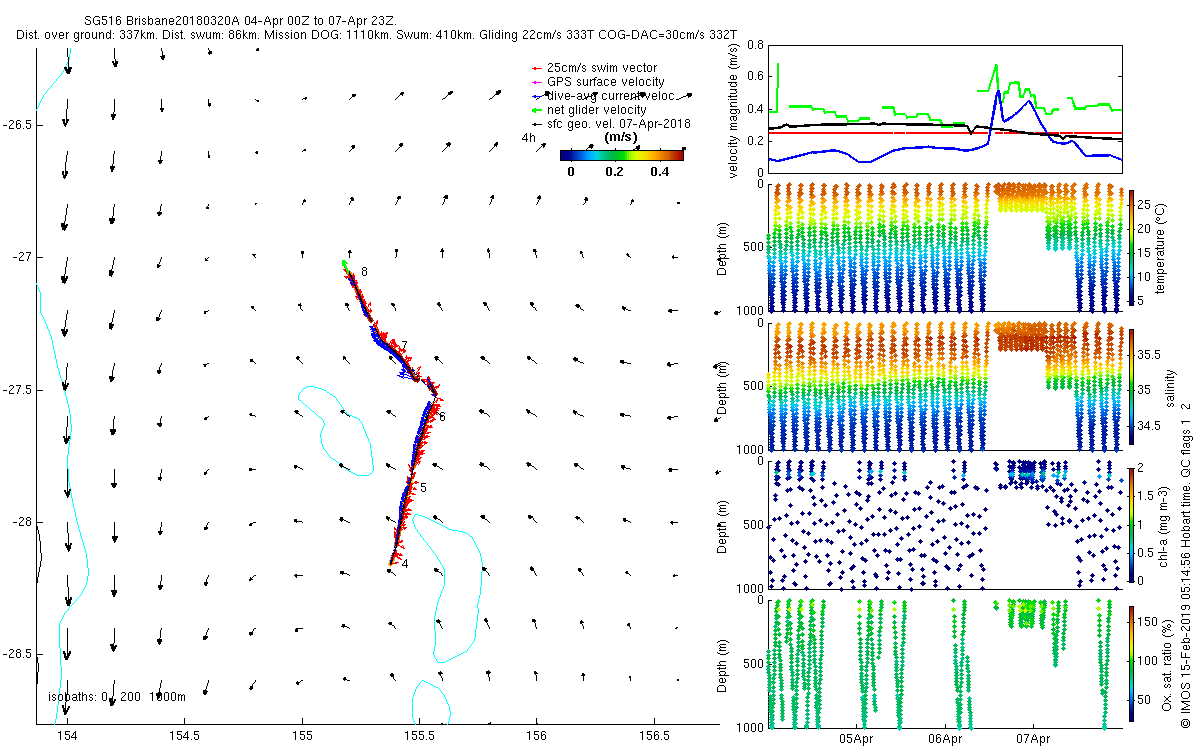1200x750 pixels.
Task: Click the magenta GPS surface velocity marker
Action: pos(537,82)
